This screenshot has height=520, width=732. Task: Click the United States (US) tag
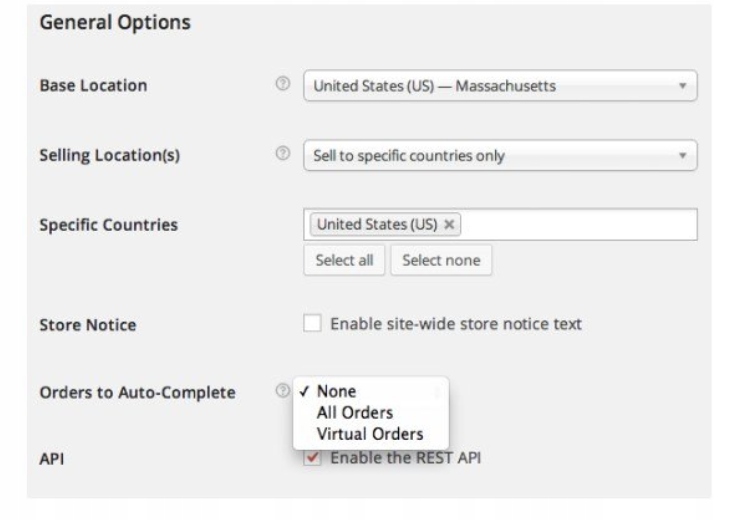pos(377,225)
